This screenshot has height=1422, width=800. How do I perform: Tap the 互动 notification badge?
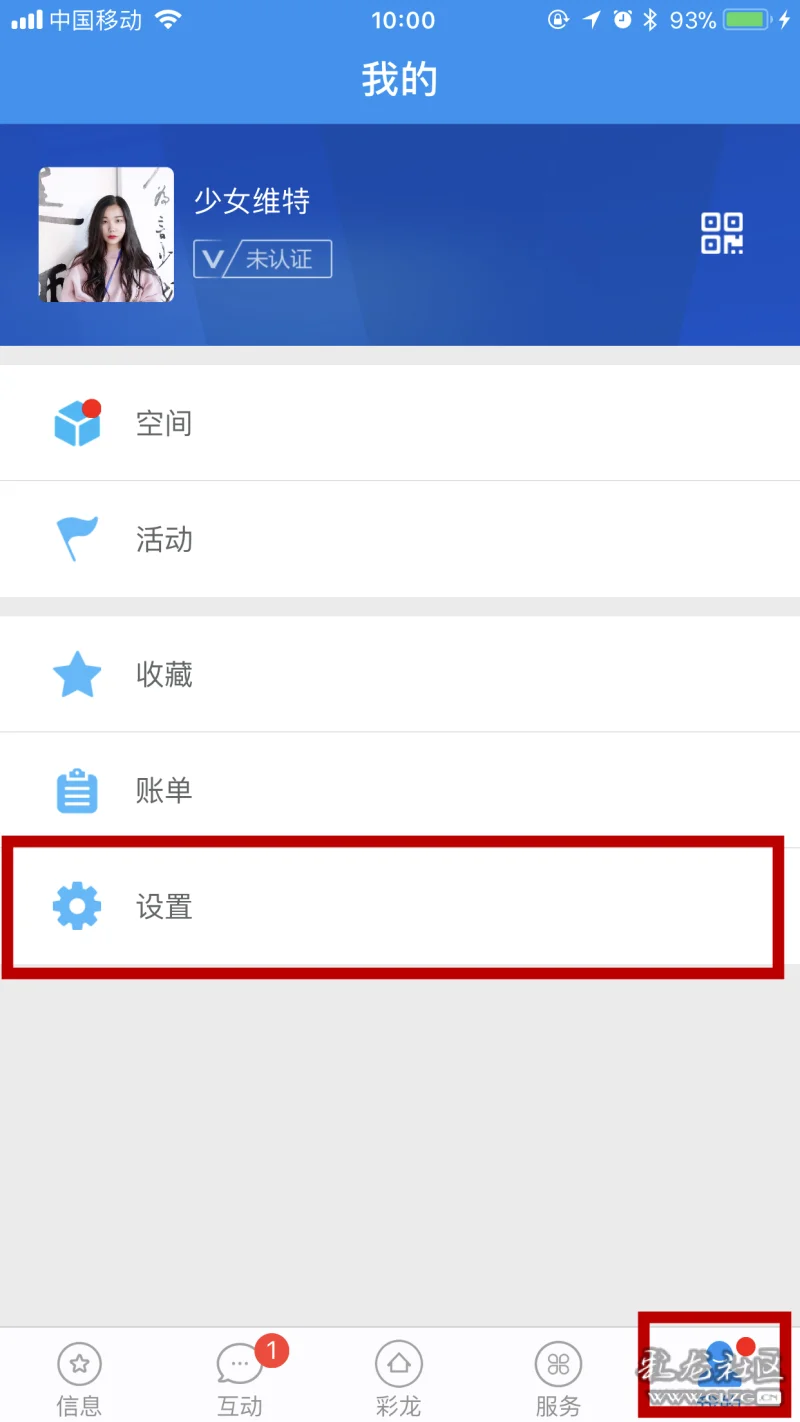[271, 1351]
